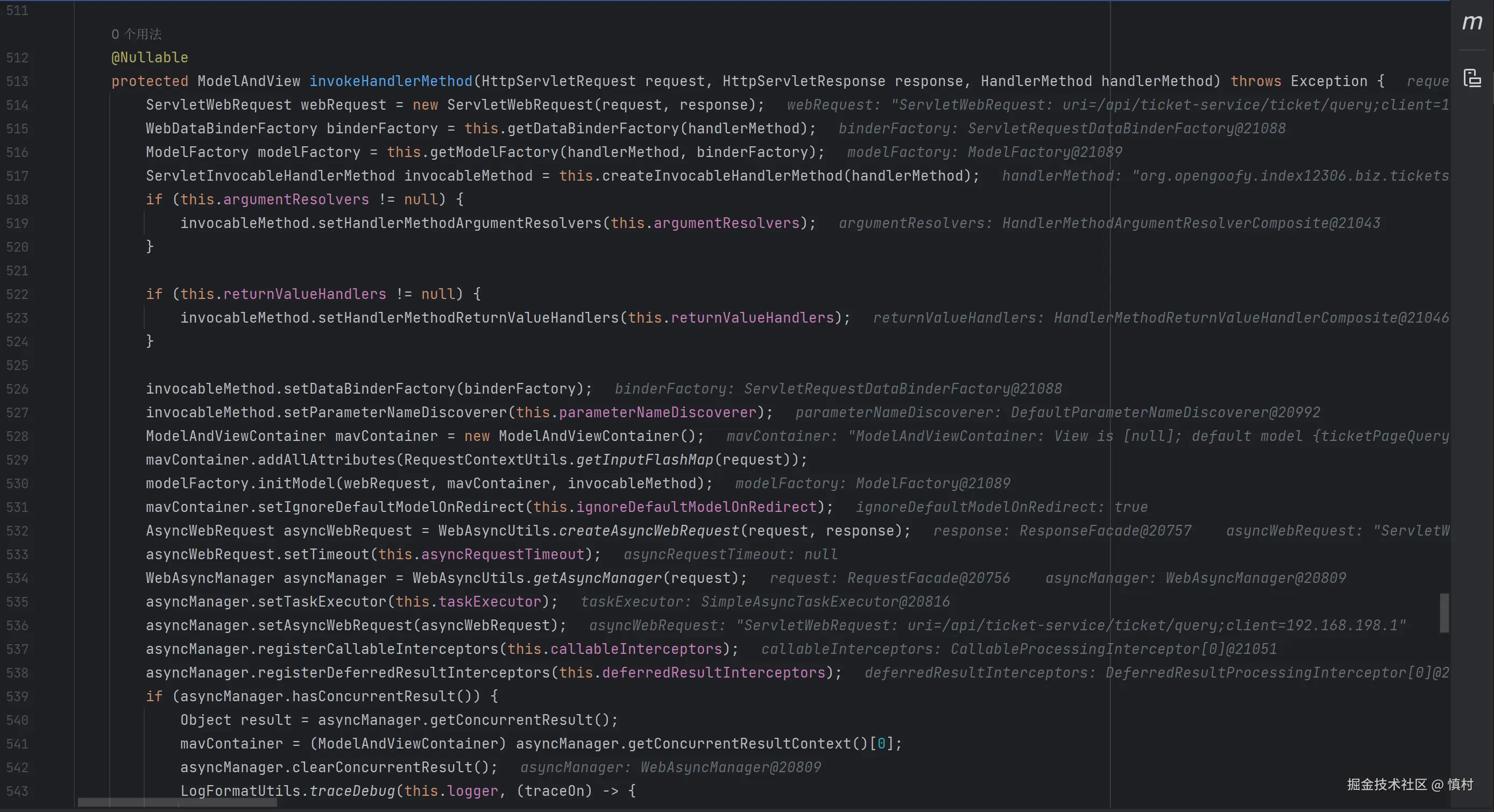Click inline value asyncRequestTimeout: null
Image resolution: width=1494 pixels, height=812 pixels.
730,554
